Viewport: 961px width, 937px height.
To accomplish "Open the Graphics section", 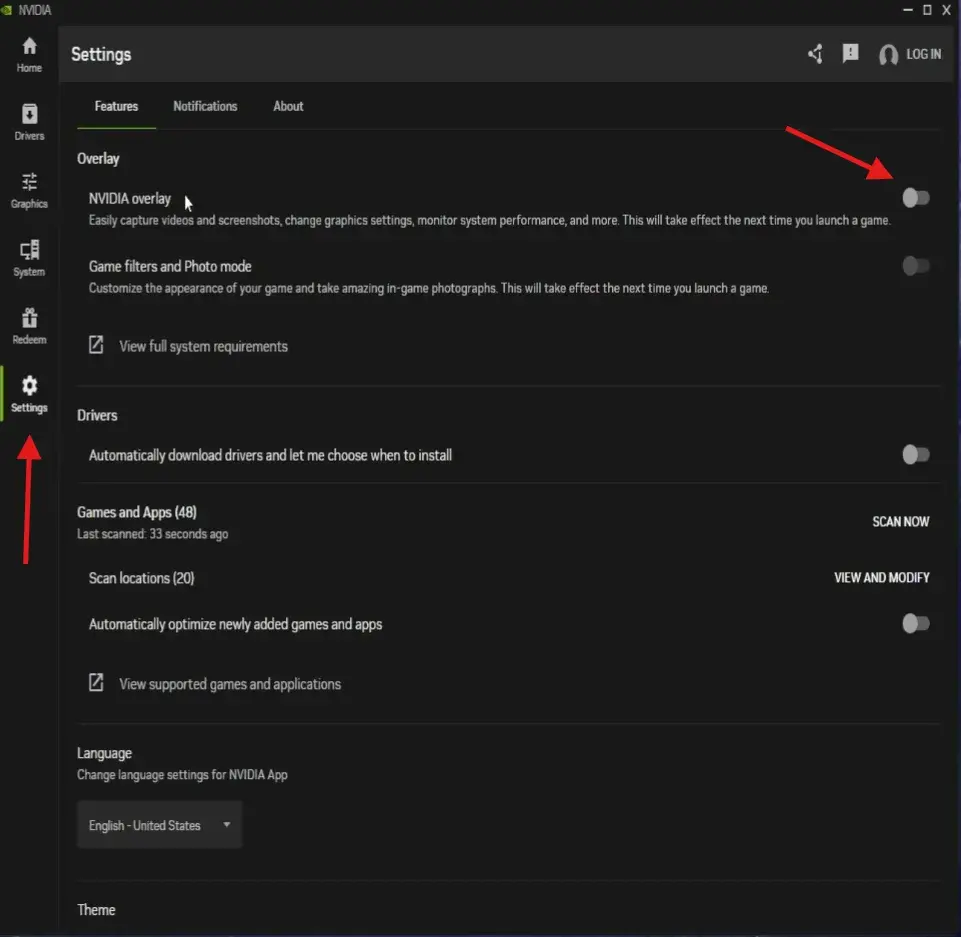I will click(x=28, y=188).
